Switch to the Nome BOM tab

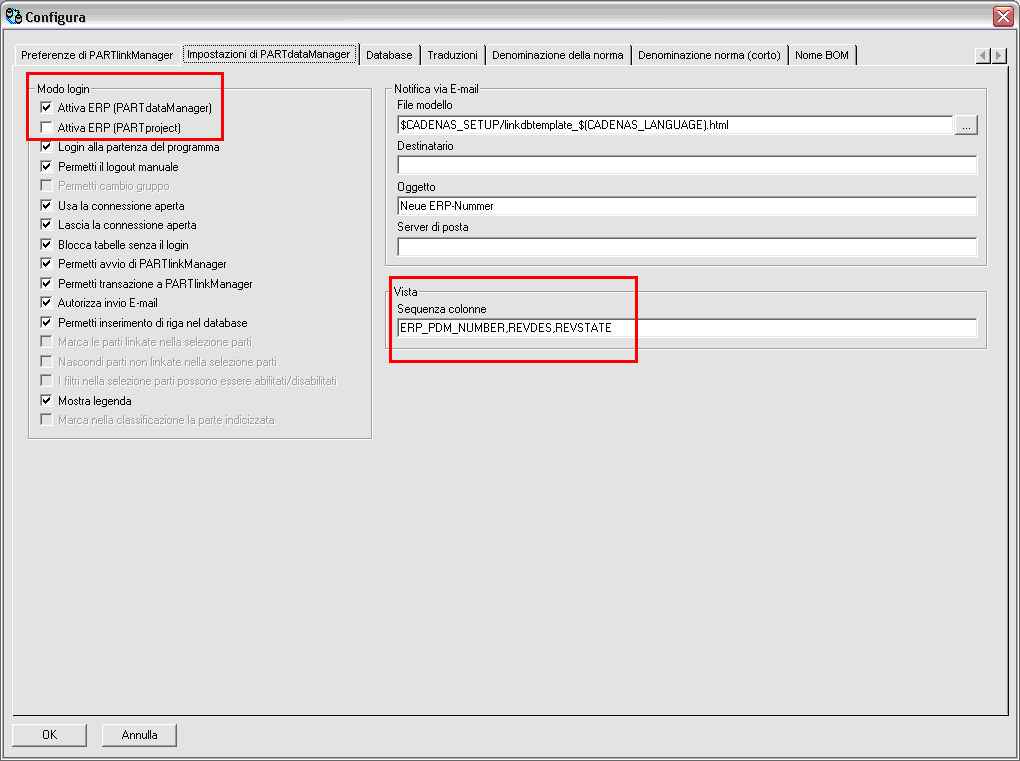822,55
